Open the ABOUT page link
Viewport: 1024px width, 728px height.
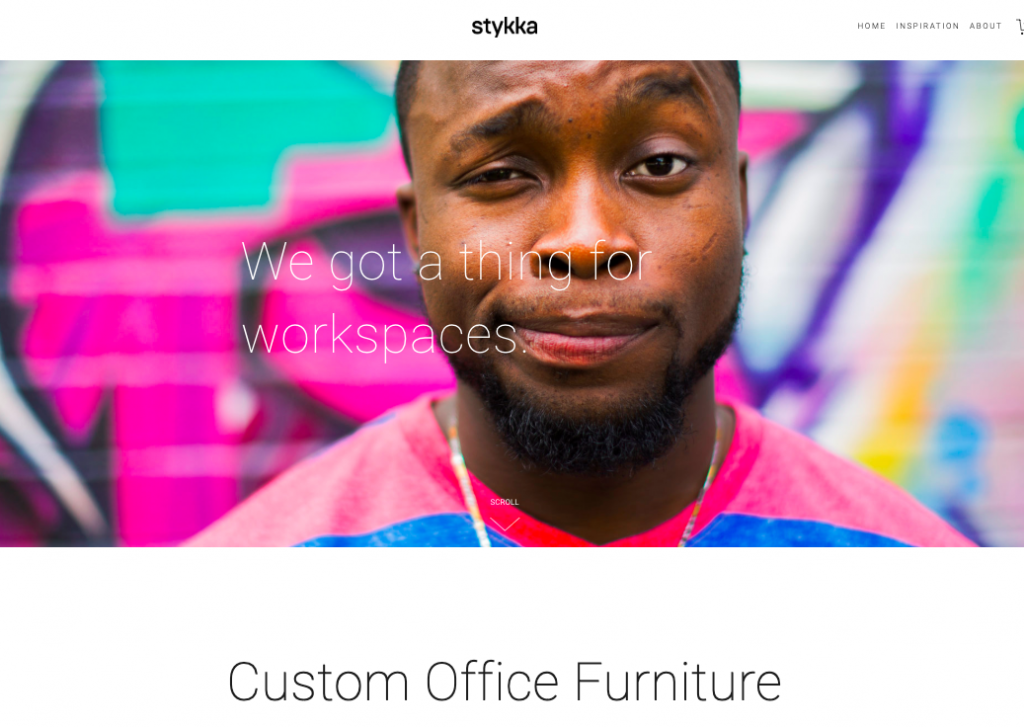tap(985, 26)
